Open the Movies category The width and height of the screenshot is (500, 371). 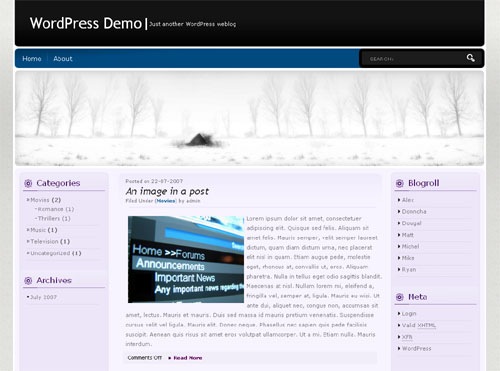coord(40,200)
